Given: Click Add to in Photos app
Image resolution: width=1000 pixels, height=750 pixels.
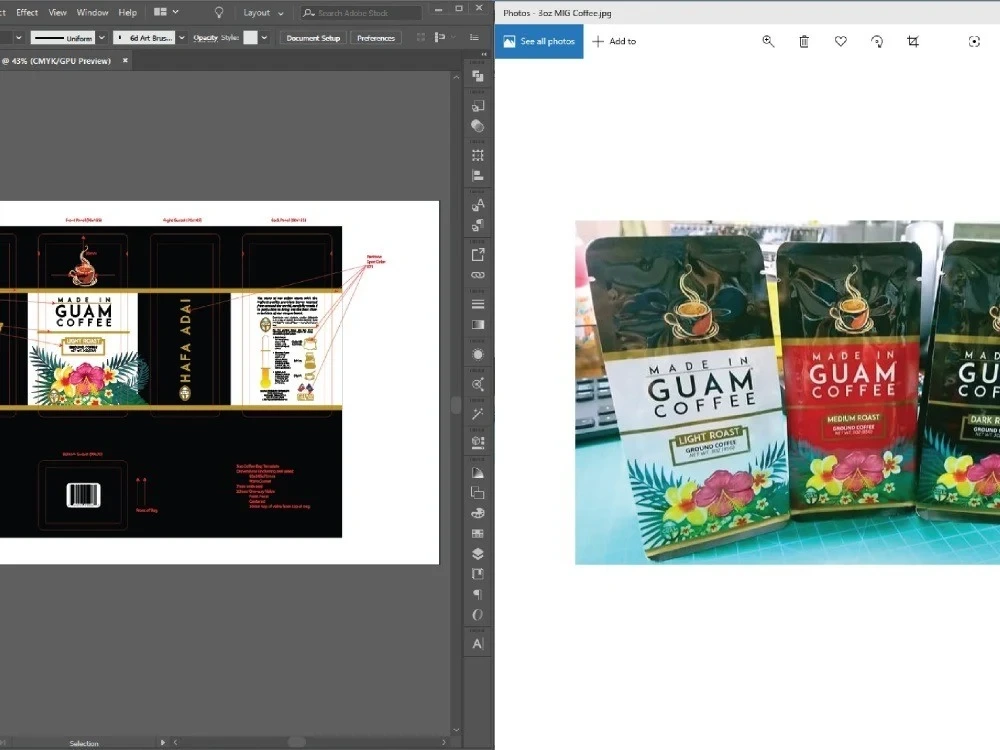Looking at the screenshot, I should point(614,41).
